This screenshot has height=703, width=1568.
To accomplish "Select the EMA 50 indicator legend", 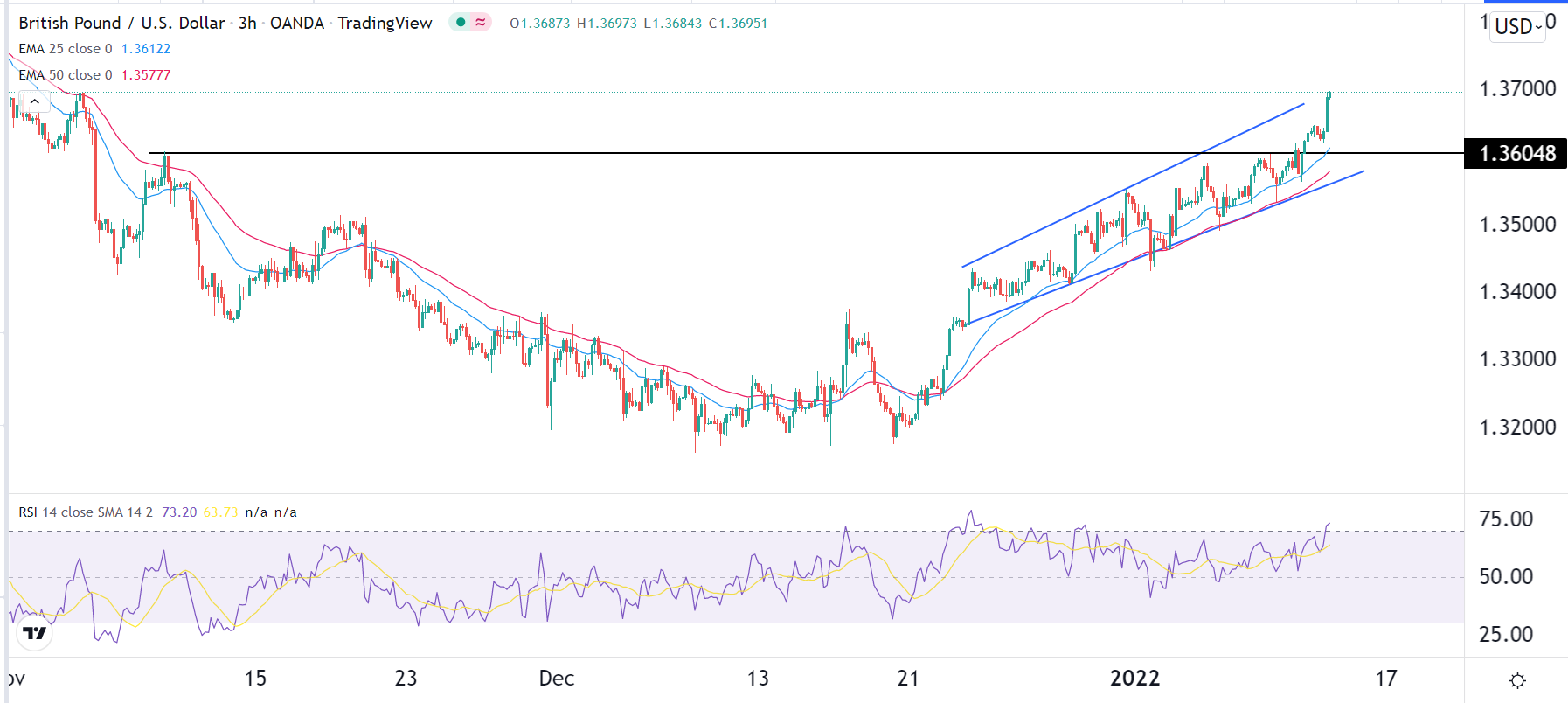I will (66, 75).
